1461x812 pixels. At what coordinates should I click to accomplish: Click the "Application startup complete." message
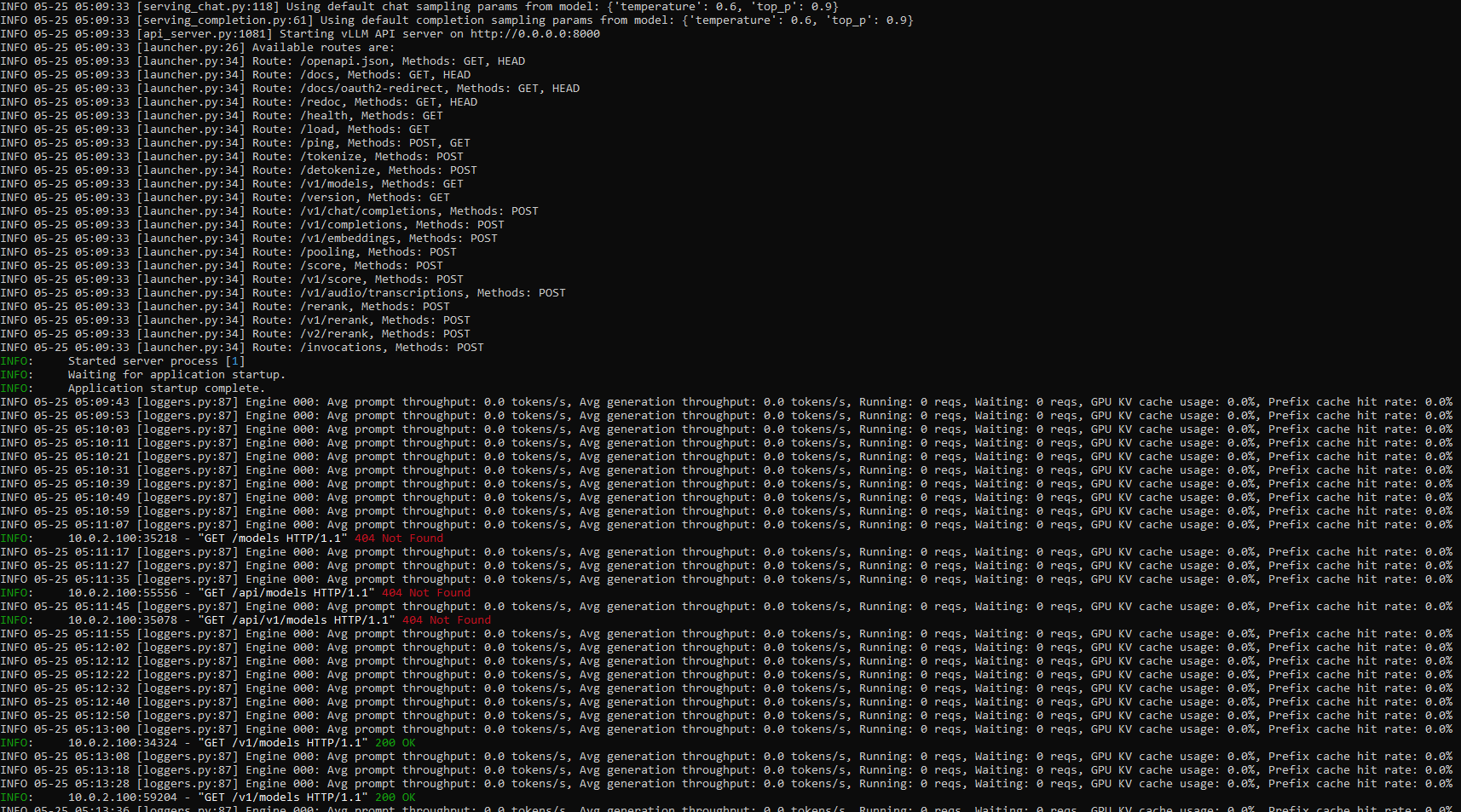[x=166, y=389]
